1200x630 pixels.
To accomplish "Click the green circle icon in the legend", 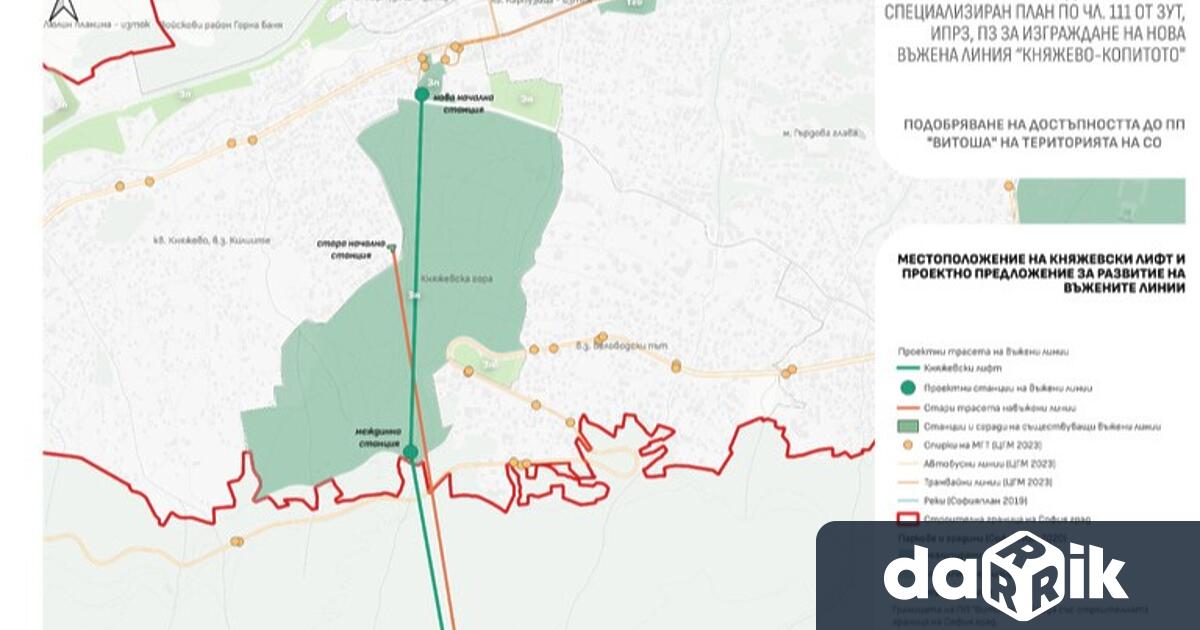I will (x=908, y=388).
